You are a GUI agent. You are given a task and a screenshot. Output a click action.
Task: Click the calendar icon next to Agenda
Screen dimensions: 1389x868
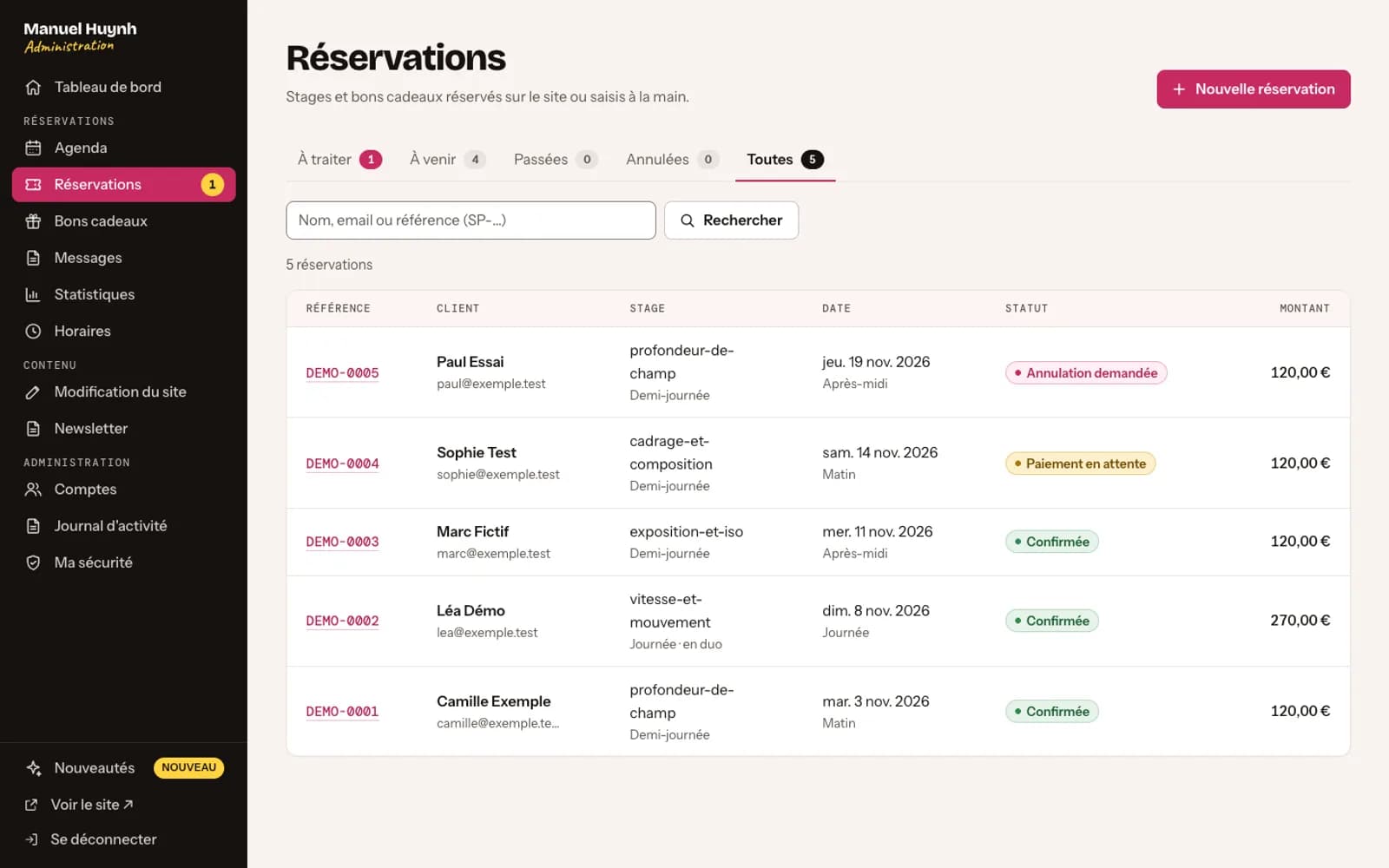pyautogui.click(x=33, y=148)
